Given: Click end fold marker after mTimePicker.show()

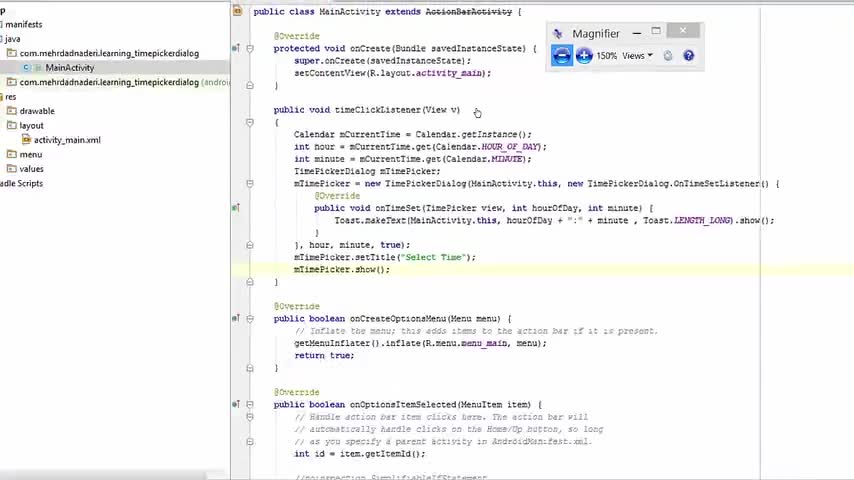Looking at the screenshot, I should pos(250,282).
